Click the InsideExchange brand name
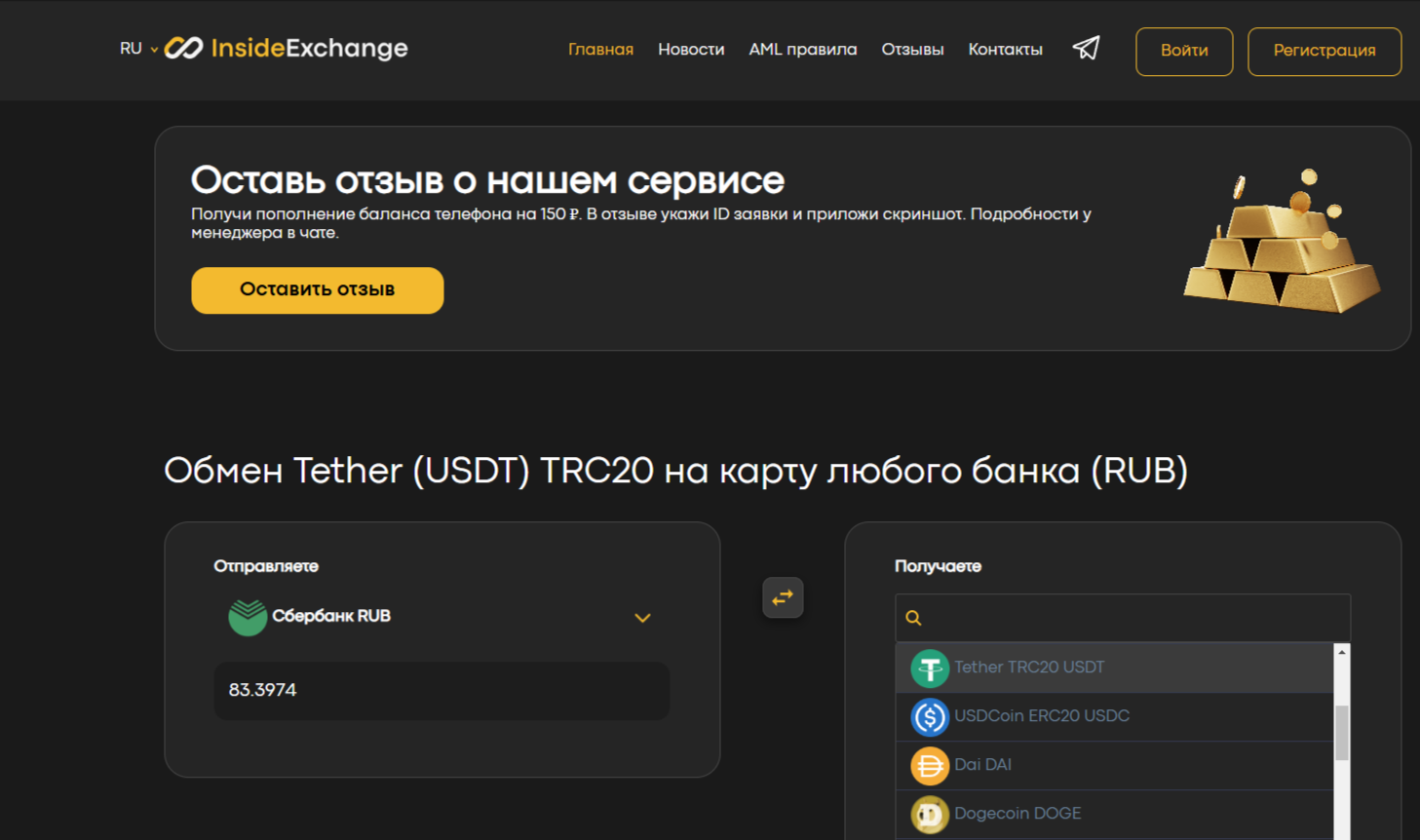Screen dimensions: 1420x840 (309, 48)
